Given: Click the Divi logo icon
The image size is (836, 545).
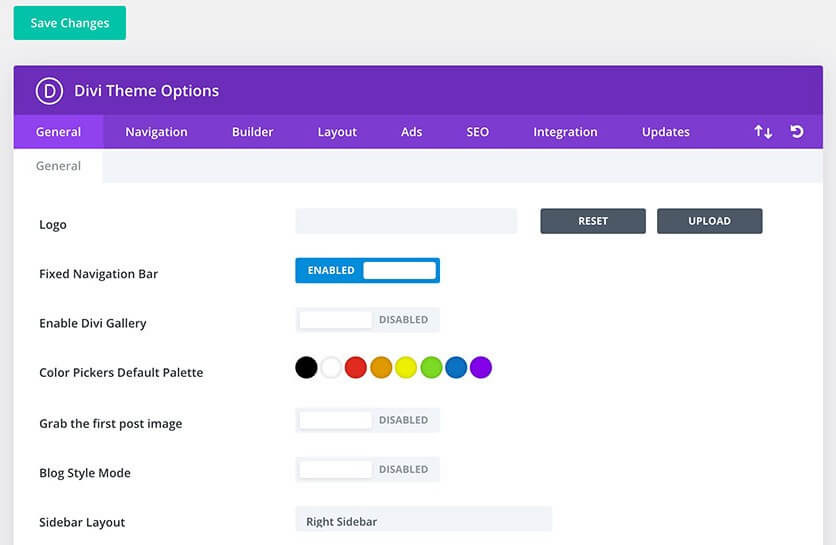Looking at the screenshot, I should 49,91.
